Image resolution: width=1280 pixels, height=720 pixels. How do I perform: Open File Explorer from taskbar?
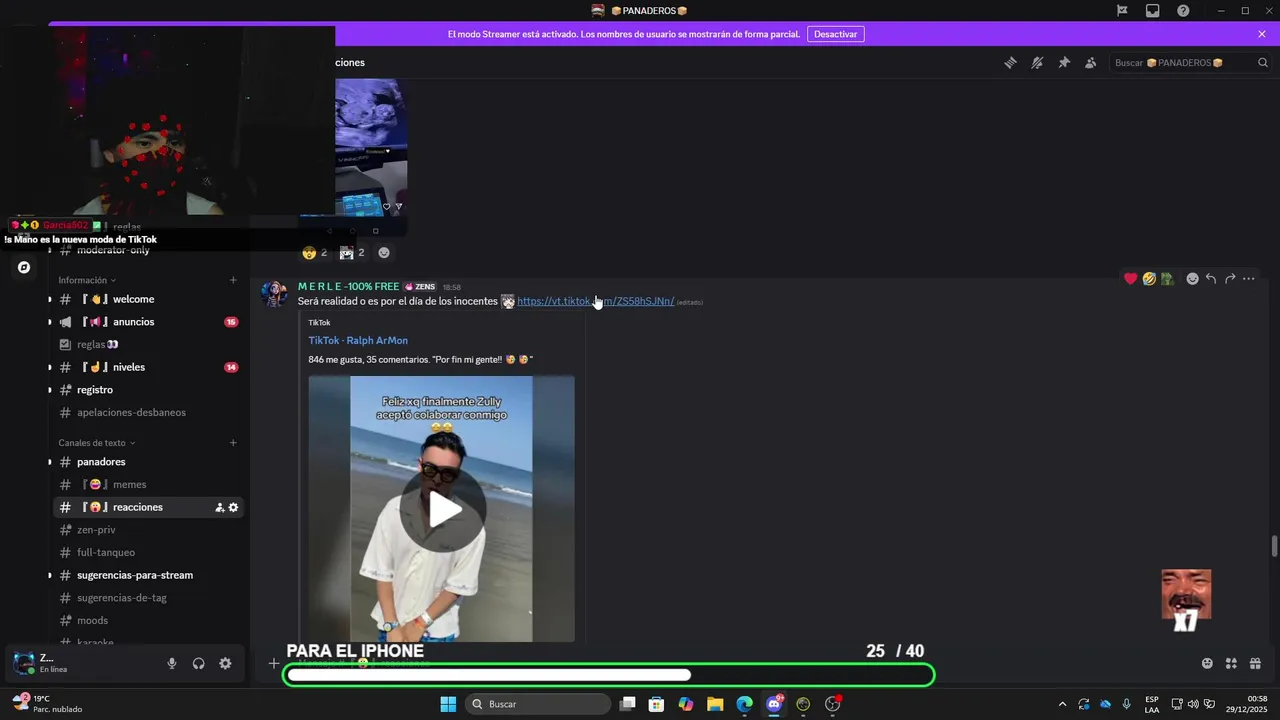715,704
